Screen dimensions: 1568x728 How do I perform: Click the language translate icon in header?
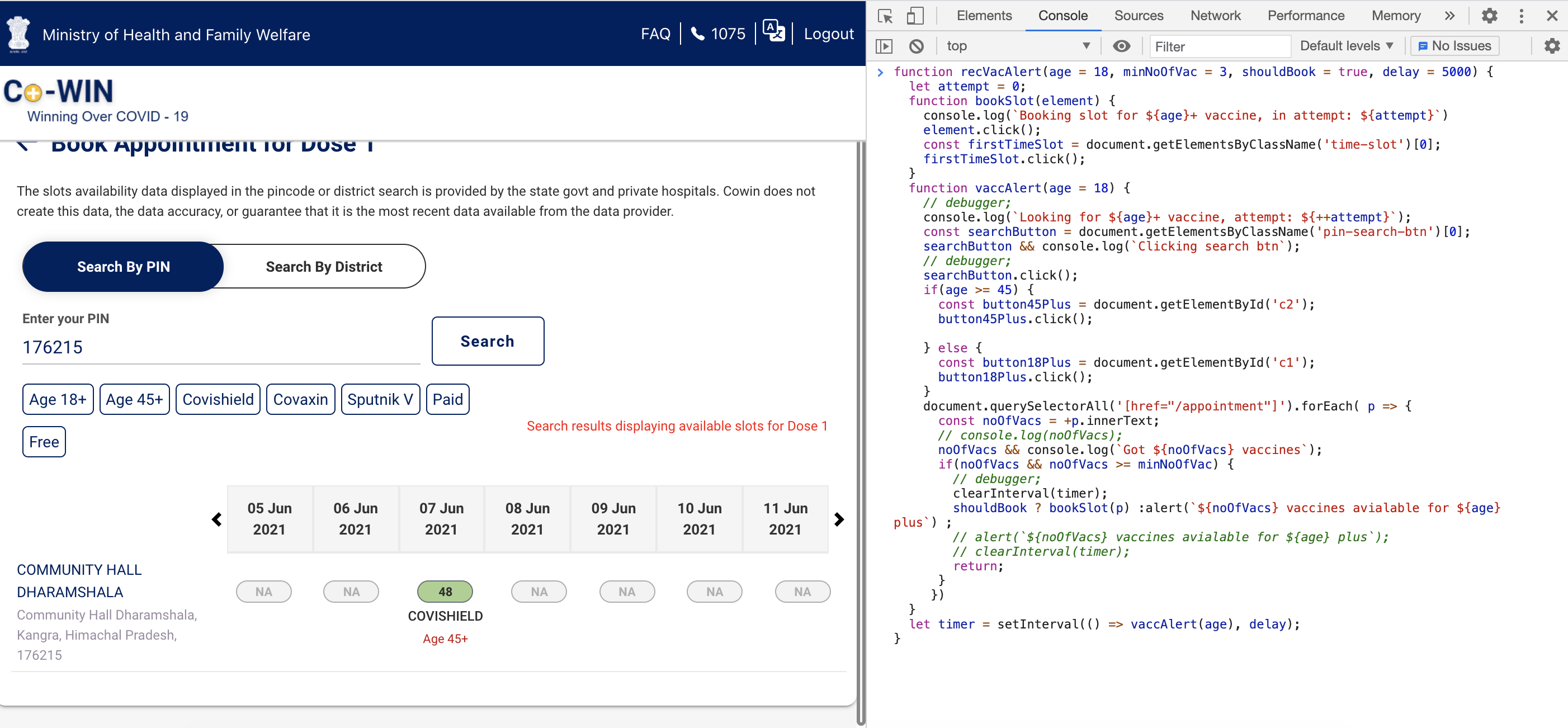(773, 32)
